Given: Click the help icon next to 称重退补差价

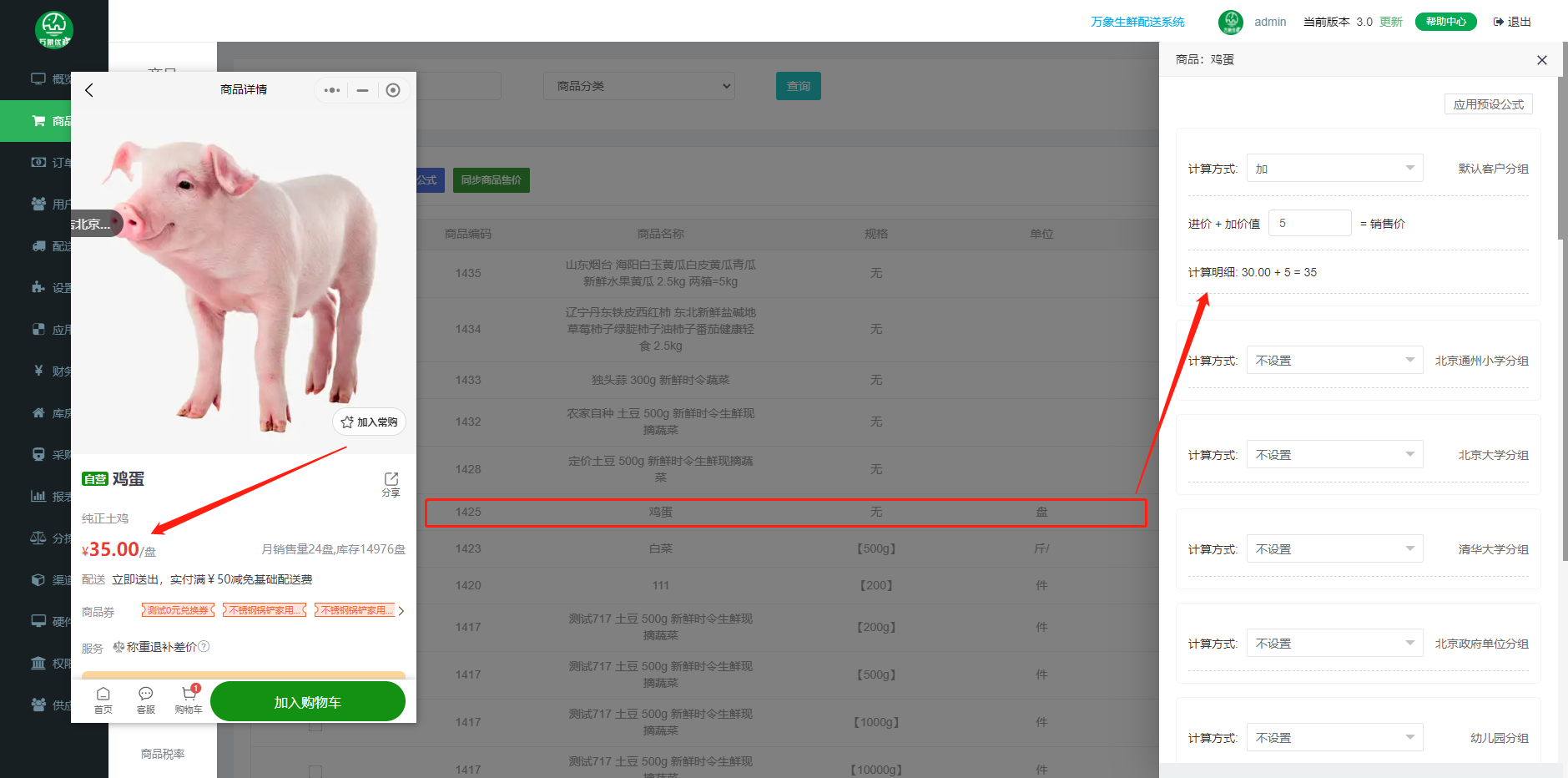Looking at the screenshot, I should [x=204, y=647].
